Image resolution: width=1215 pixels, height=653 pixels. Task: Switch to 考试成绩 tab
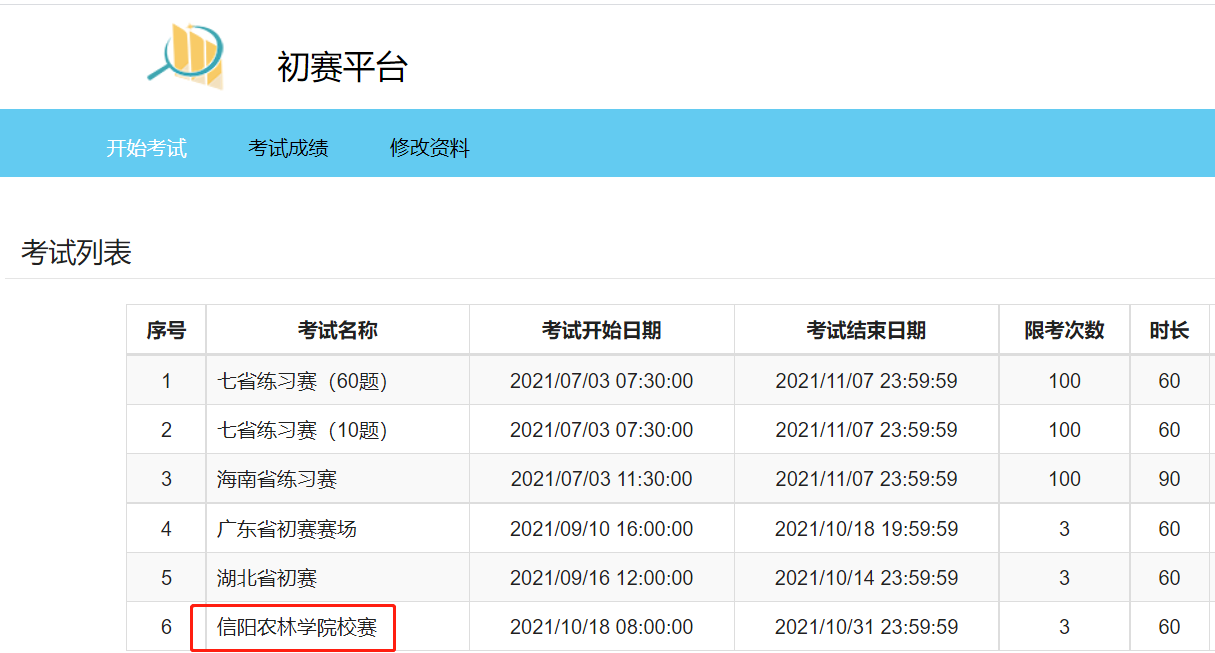(x=288, y=148)
